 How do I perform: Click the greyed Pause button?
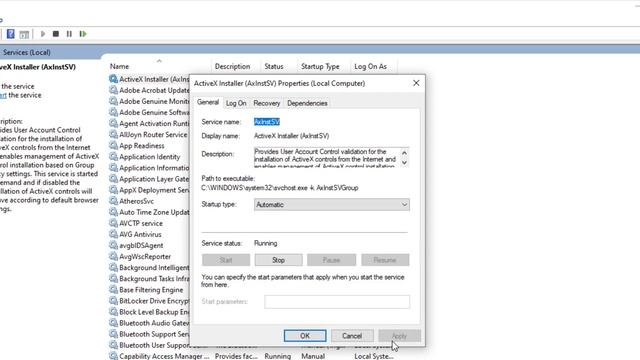point(331,260)
